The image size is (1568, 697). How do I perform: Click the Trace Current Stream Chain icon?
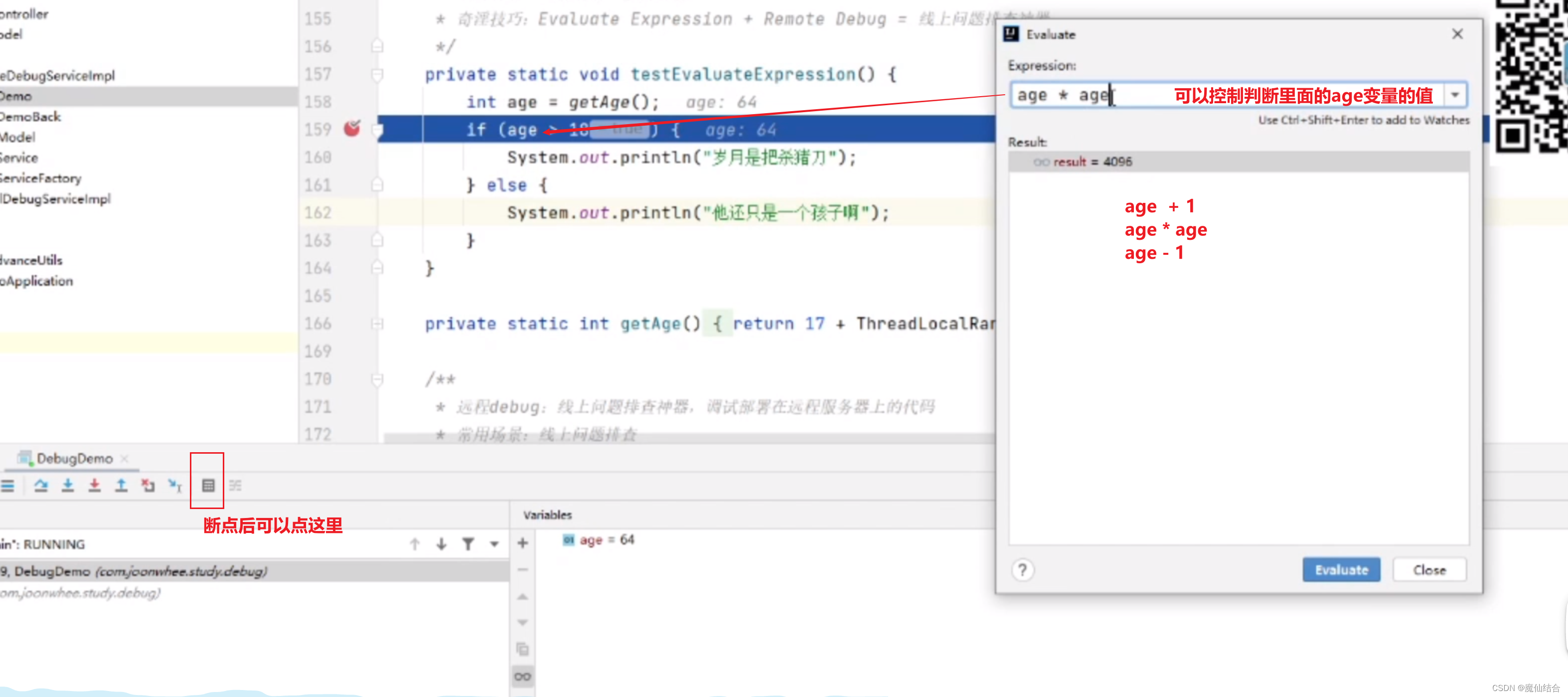click(x=235, y=485)
